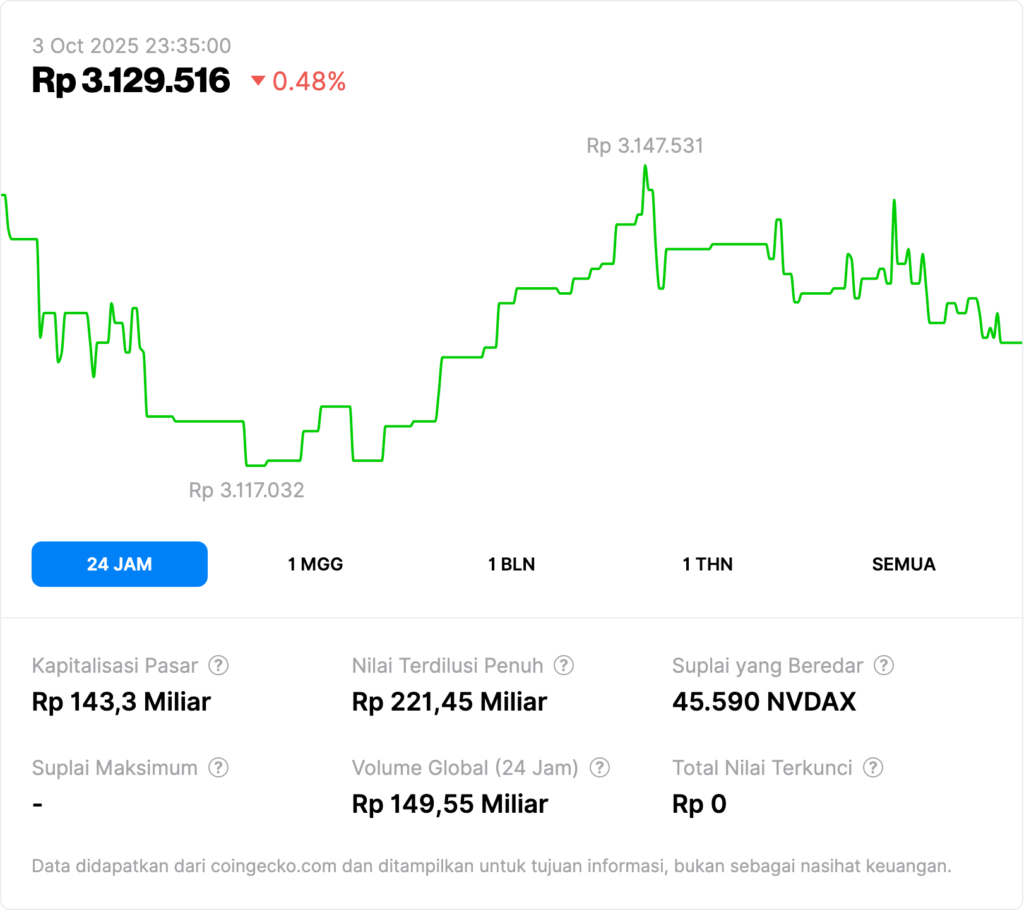Click the Rp 143,3 Miliar market cap value
Viewport: 1024px width, 910px height.
(x=121, y=702)
